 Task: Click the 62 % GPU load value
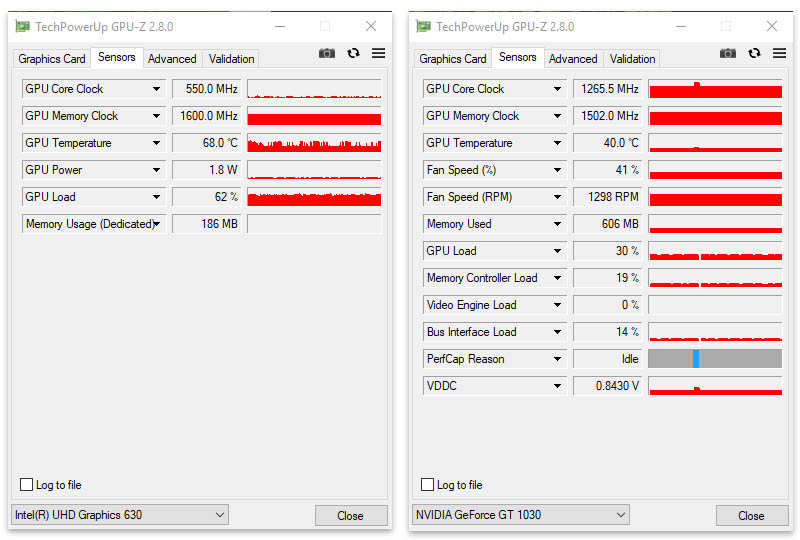[207, 197]
